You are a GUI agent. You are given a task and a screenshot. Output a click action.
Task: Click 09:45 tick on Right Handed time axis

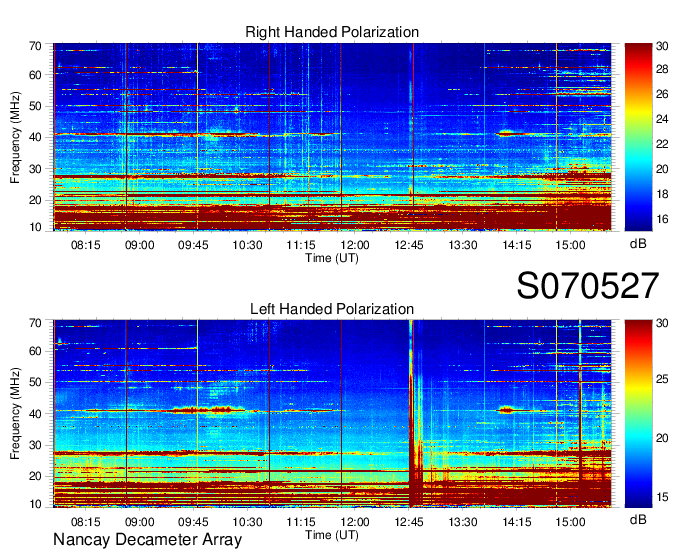[x=193, y=245]
